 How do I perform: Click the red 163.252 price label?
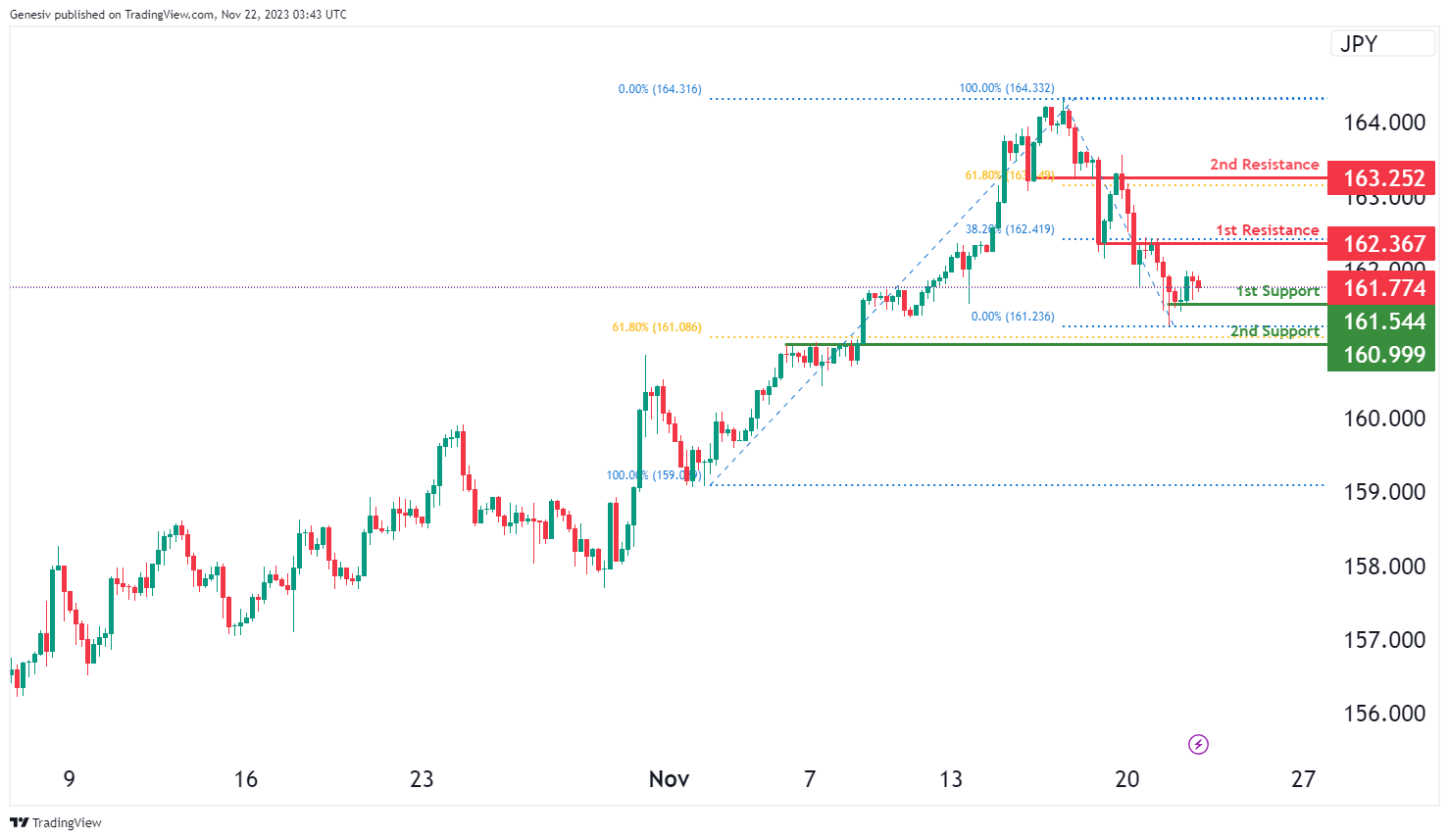click(x=1382, y=178)
